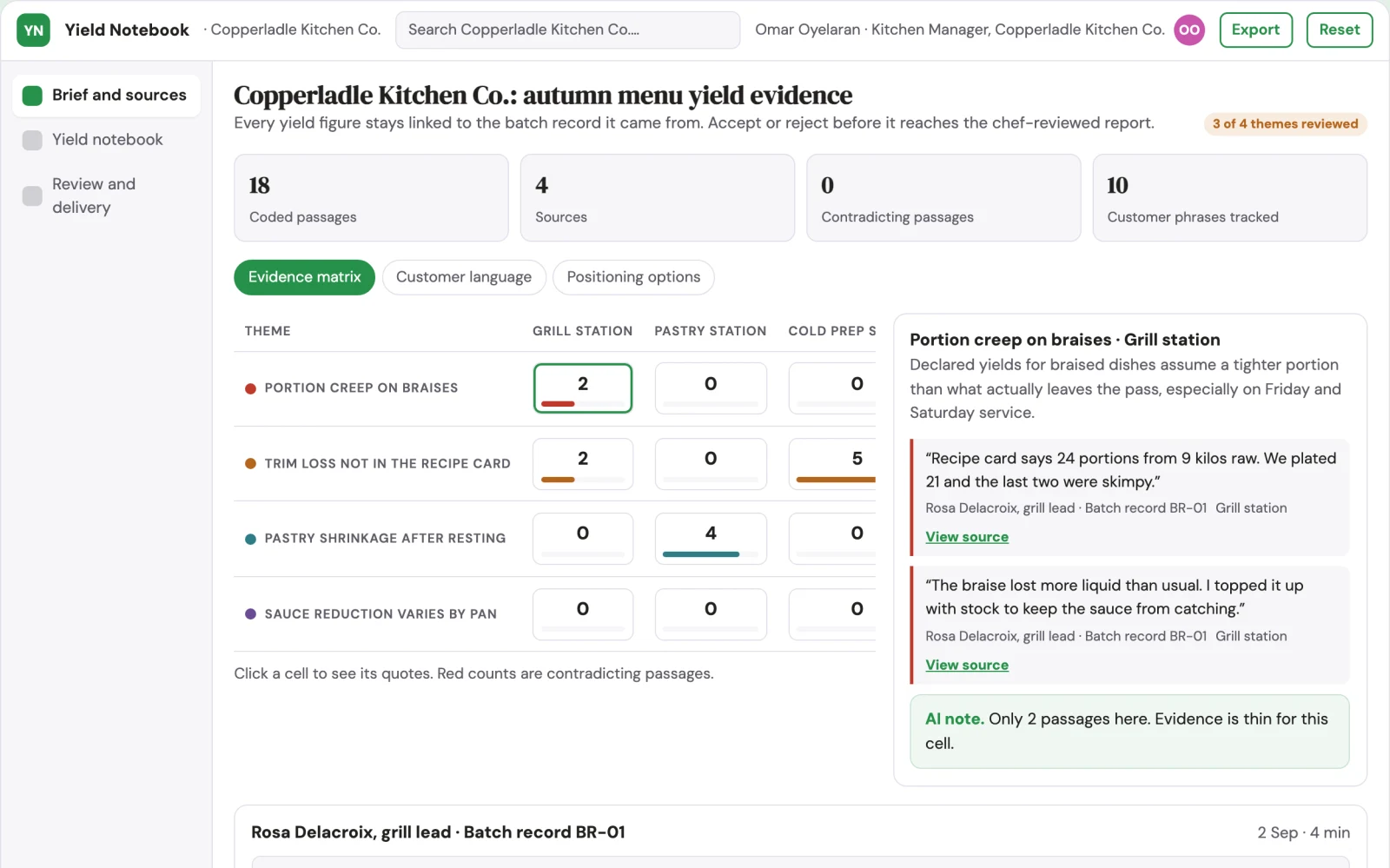Click the Grill Station column header
This screenshot has width=1390, height=868.
tap(582, 331)
